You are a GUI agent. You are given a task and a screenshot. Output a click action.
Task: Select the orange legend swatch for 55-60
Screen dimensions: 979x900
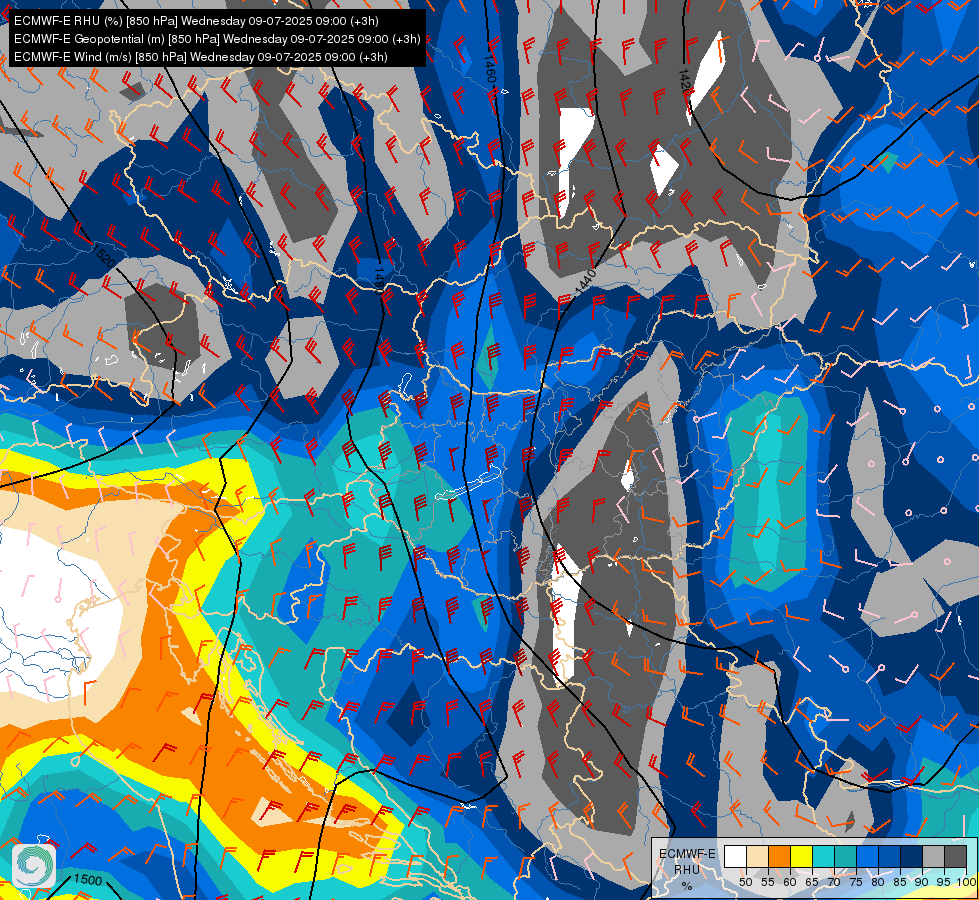coord(780,856)
